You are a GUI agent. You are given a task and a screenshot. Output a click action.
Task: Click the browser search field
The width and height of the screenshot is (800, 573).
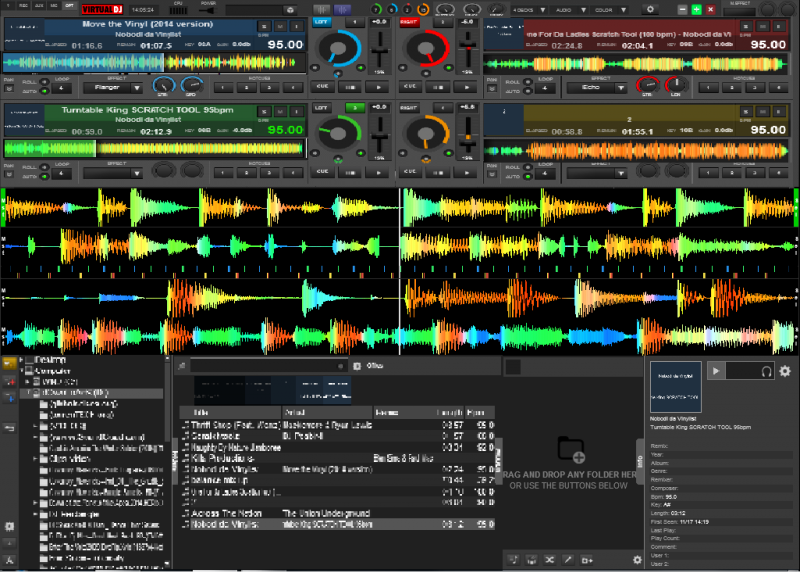coord(267,366)
